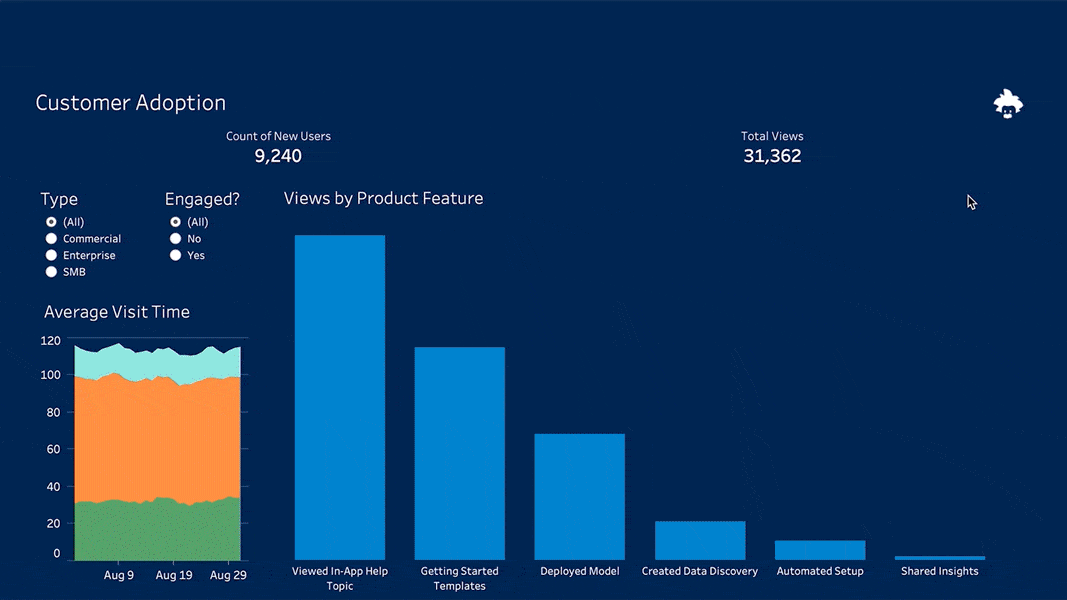Select the thin Shared Insights bar
Screen dimensions: 1067x600
coord(939,558)
